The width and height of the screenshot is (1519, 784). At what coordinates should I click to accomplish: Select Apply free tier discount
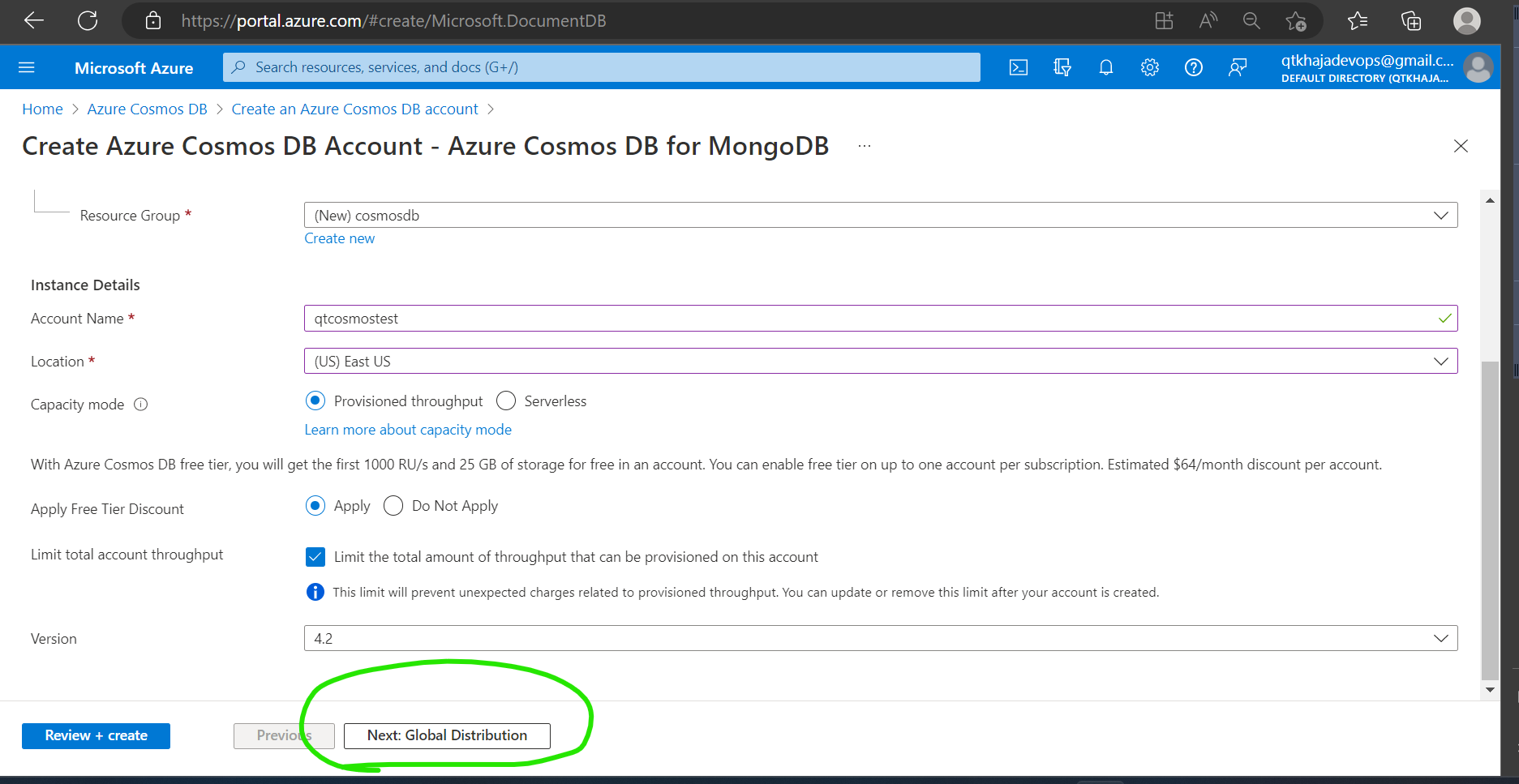pos(315,506)
